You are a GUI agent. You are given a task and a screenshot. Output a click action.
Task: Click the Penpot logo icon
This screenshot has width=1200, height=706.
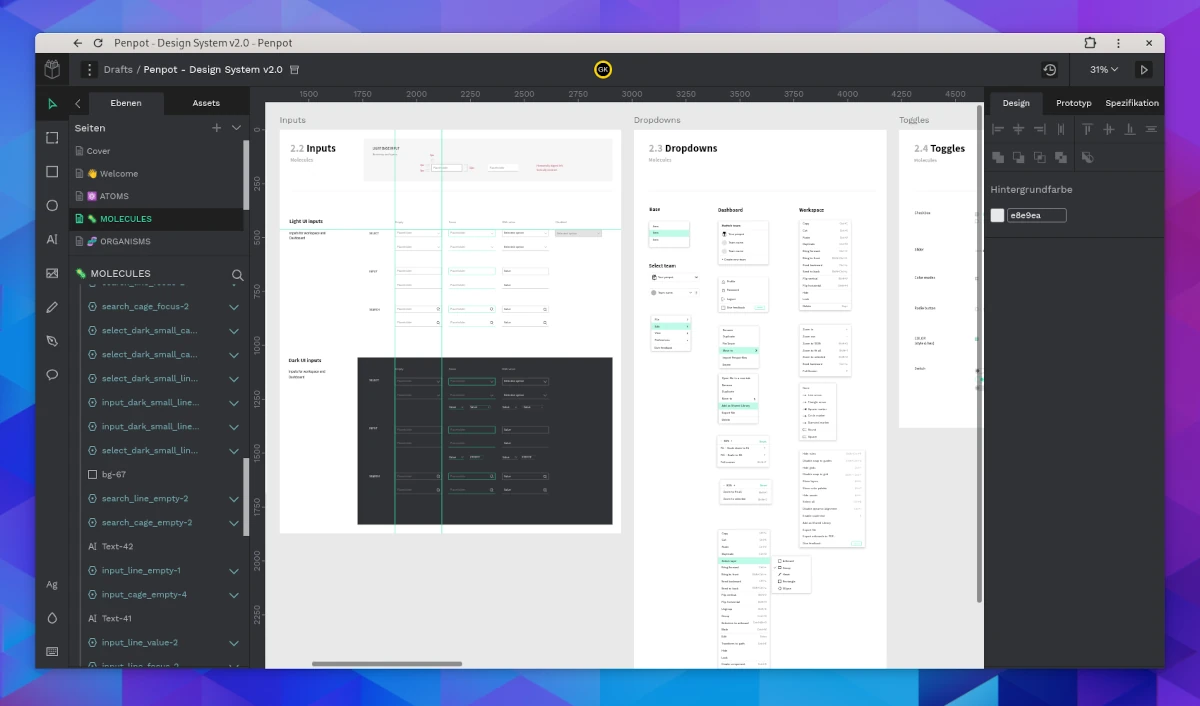coord(52,69)
